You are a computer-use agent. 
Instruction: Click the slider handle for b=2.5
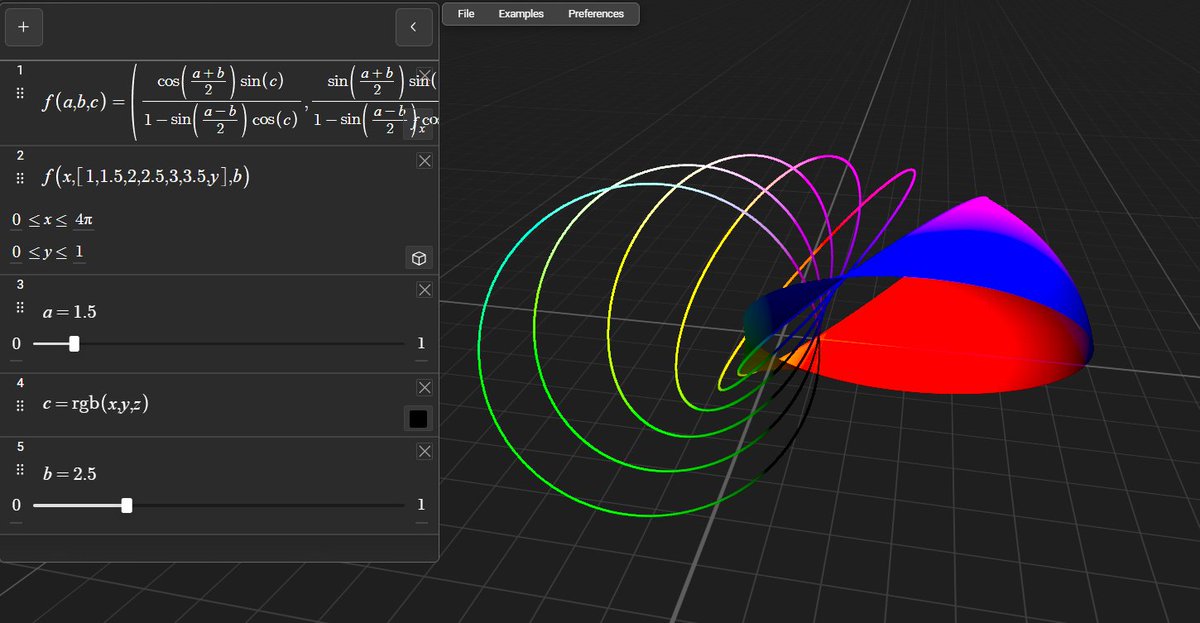(x=126, y=506)
